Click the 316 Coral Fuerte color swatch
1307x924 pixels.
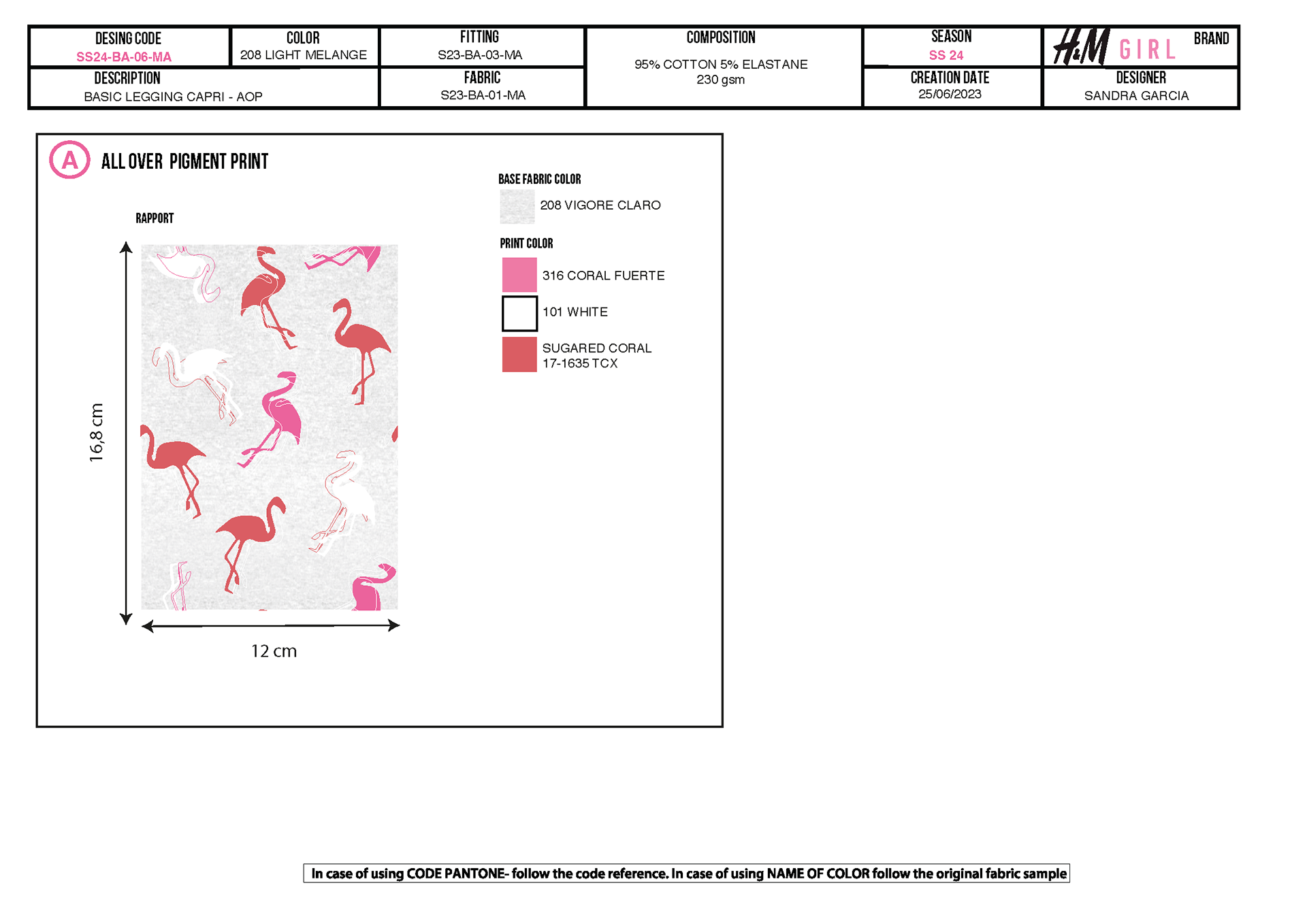[x=519, y=275]
